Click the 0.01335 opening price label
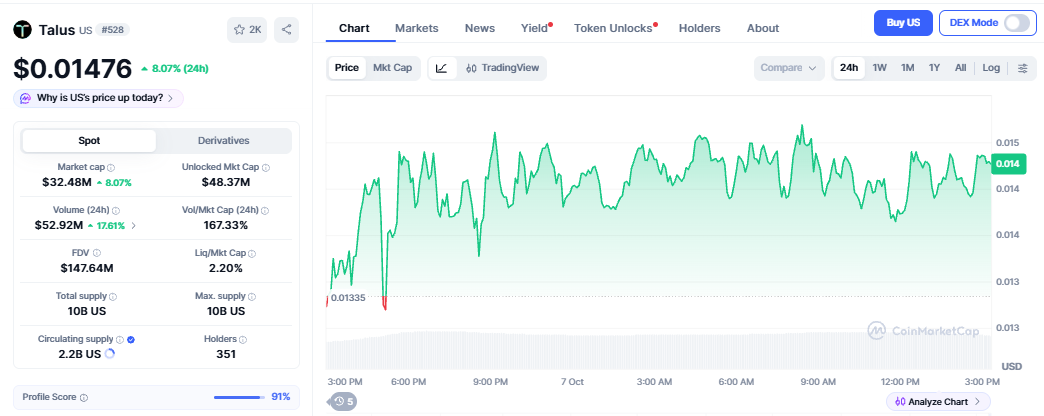The width and height of the screenshot is (1044, 416). point(348,298)
